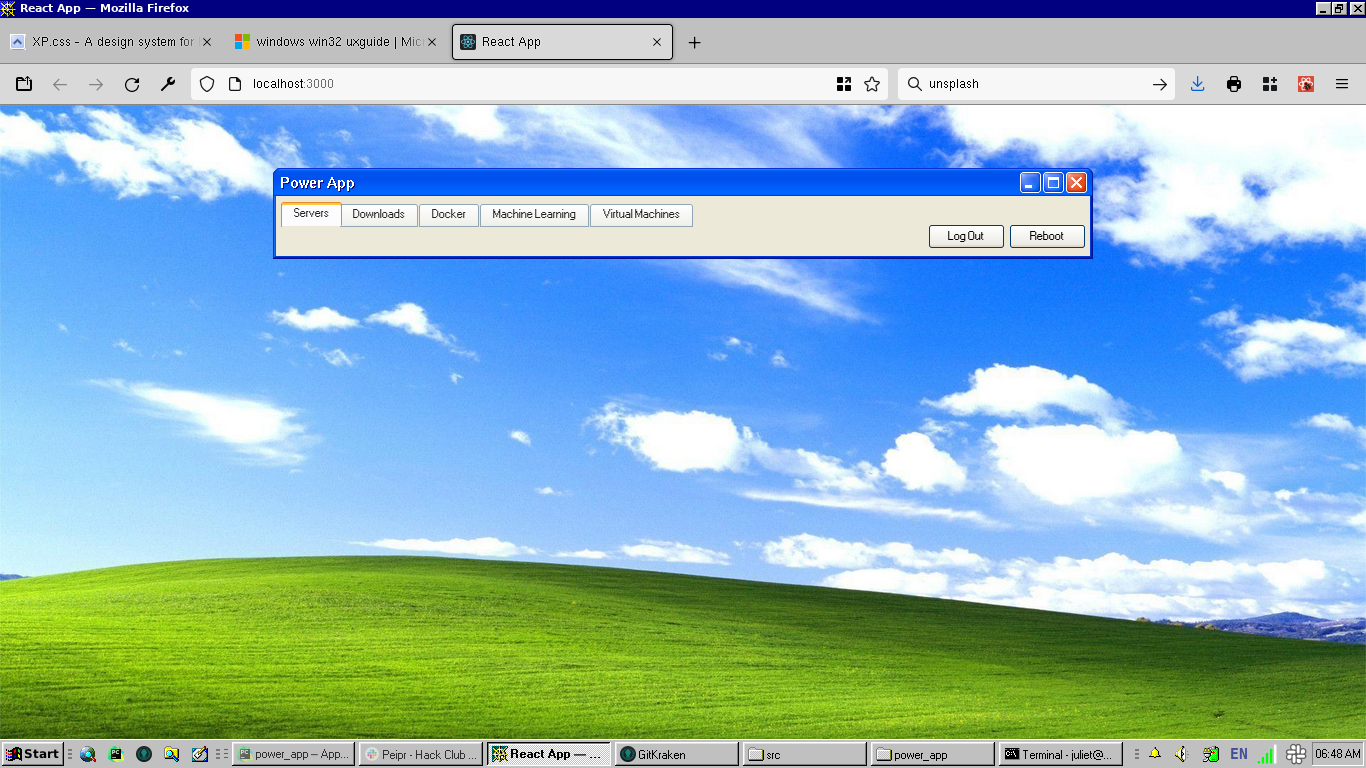Click the shield tracking protection icon
The height and width of the screenshot is (768, 1366).
tap(207, 84)
